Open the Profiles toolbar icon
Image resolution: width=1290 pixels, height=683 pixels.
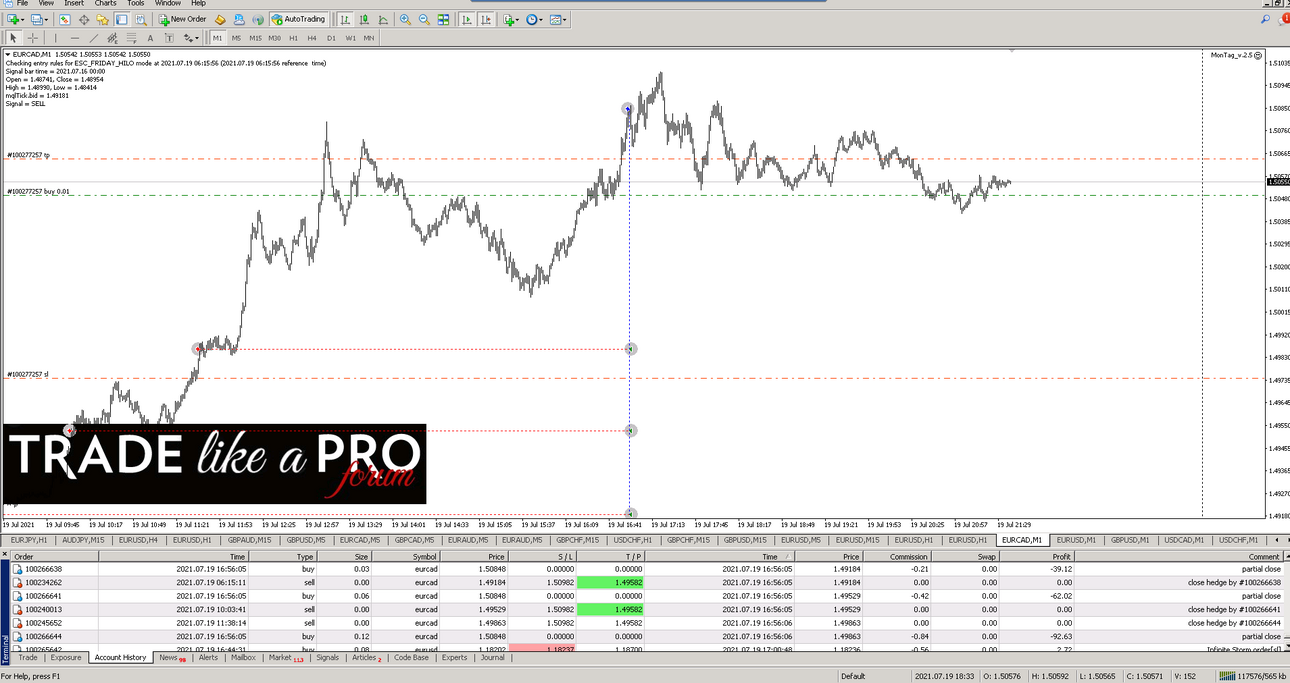tap(37, 19)
